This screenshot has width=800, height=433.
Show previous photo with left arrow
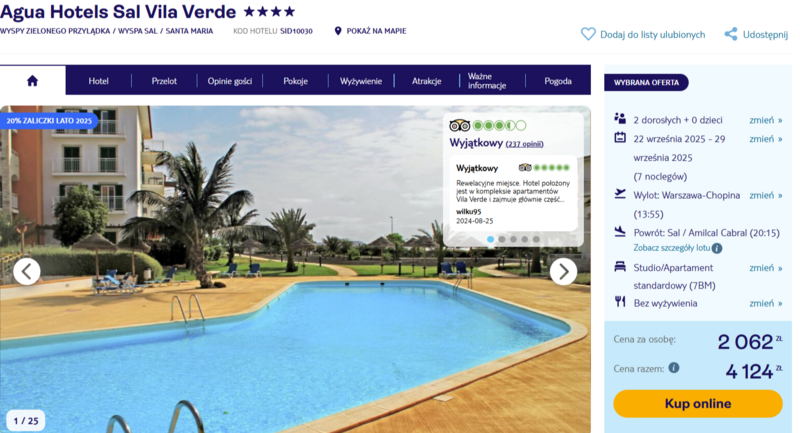click(x=27, y=271)
